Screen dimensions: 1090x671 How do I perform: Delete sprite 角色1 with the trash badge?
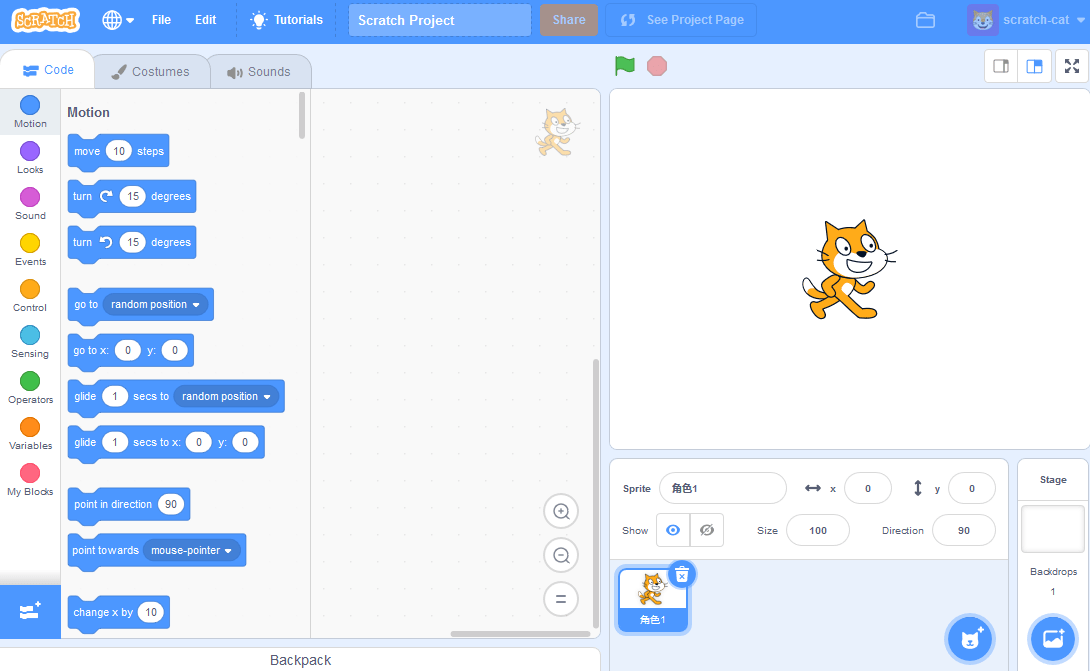[x=681, y=575]
